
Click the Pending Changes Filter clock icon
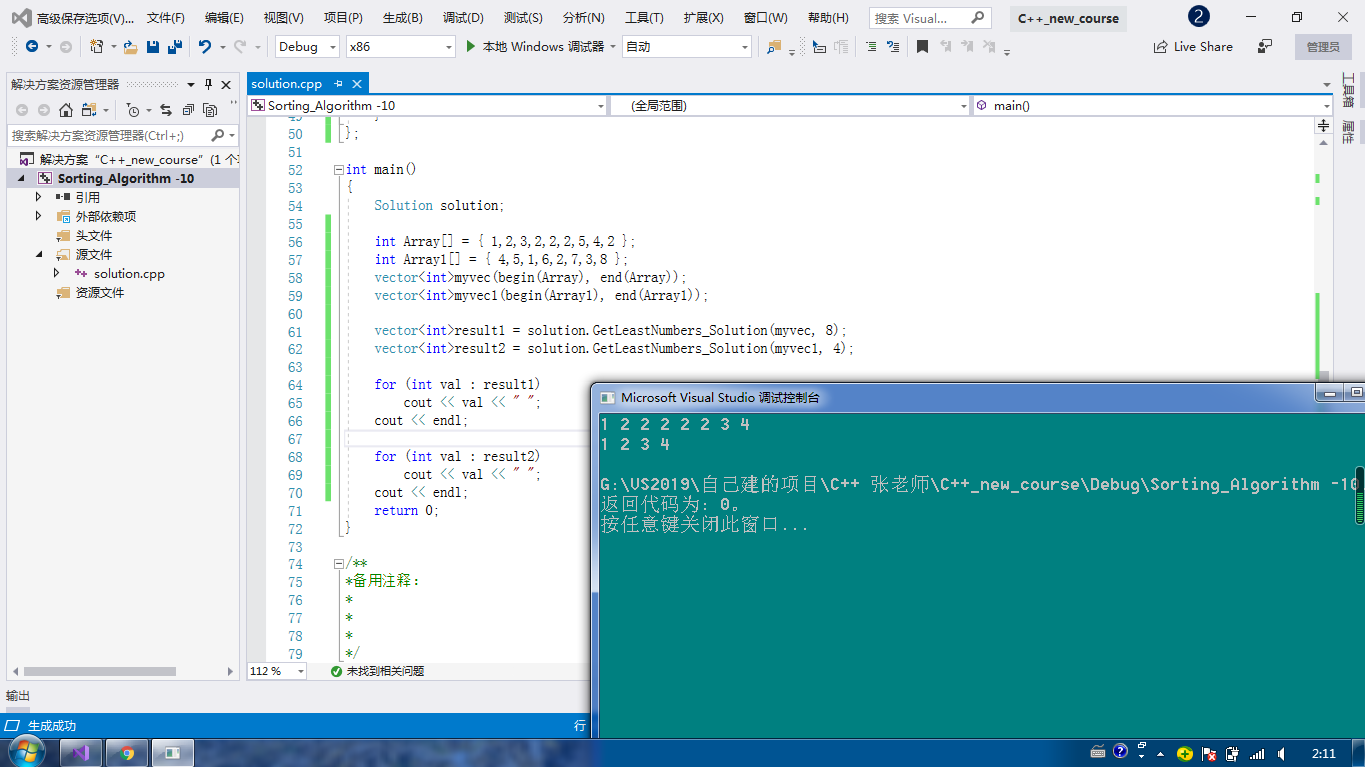[x=132, y=110]
